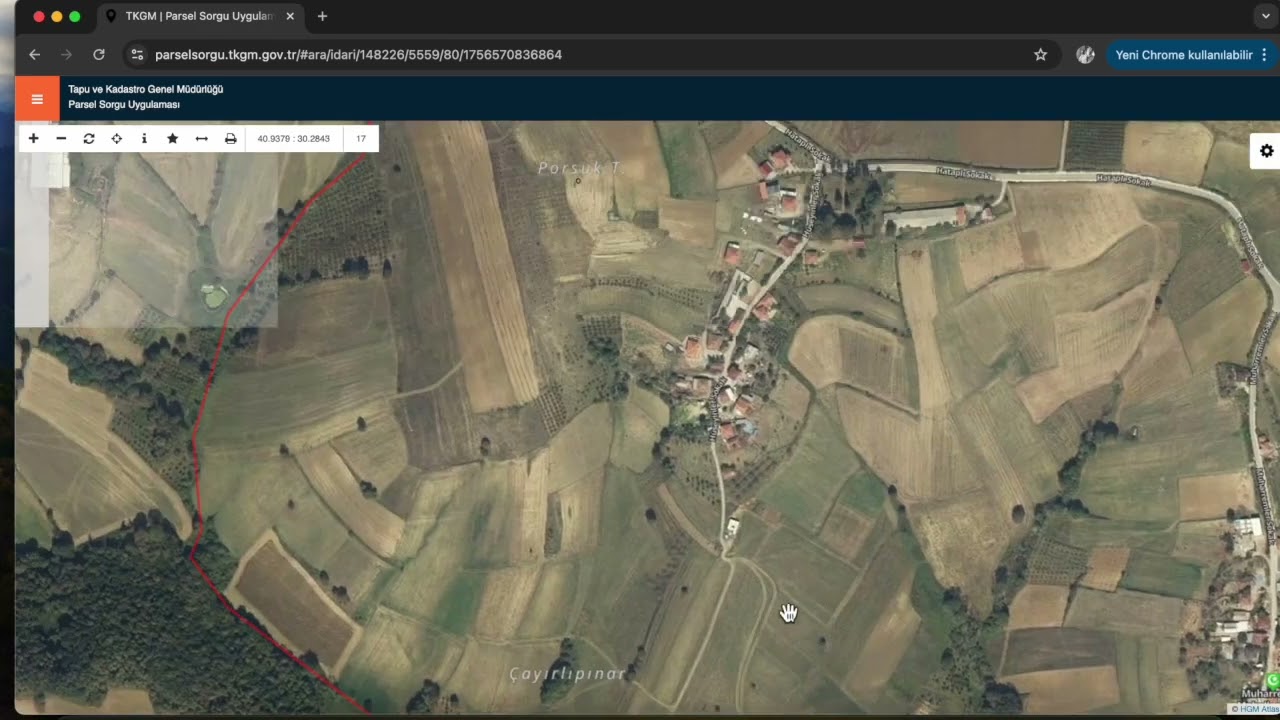The image size is (1280, 720).
Task: Go back in browser history
Action: pyautogui.click(x=35, y=55)
